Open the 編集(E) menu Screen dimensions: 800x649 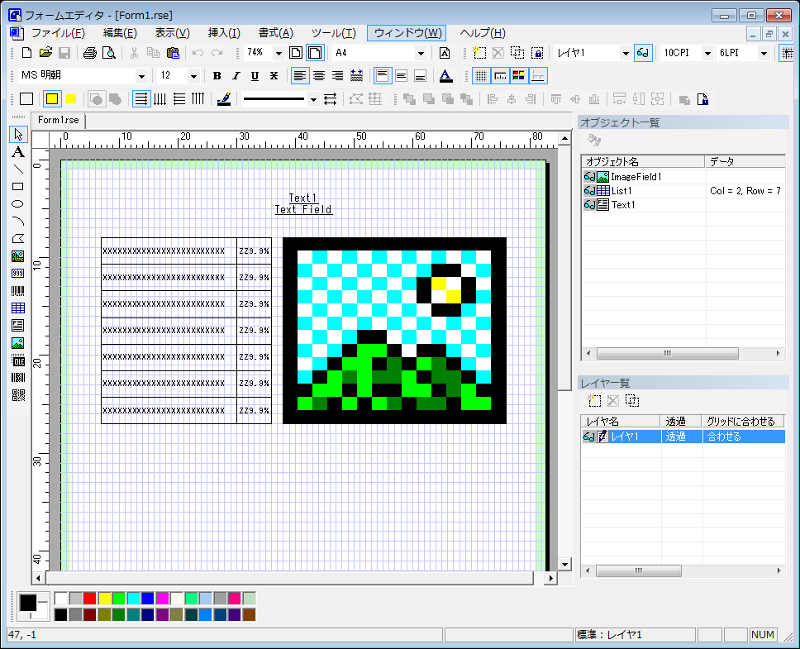(x=120, y=33)
